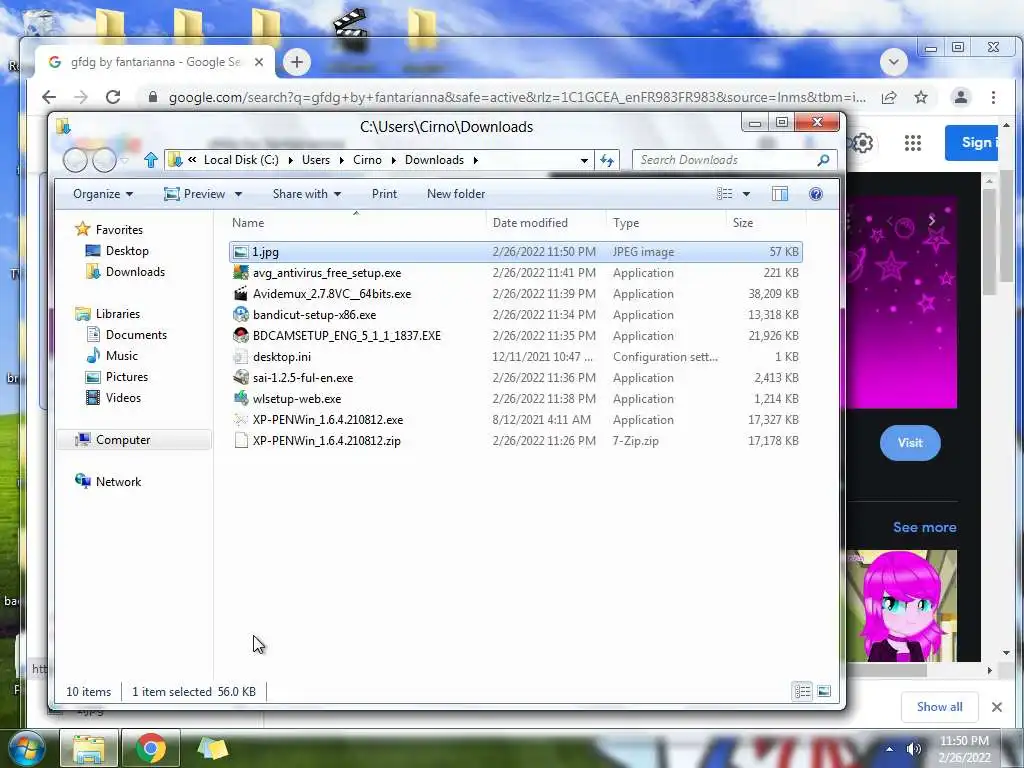Image resolution: width=1024 pixels, height=768 pixels.
Task: Click the sai-1.2.5-ful-en.exe icon
Action: (241, 377)
